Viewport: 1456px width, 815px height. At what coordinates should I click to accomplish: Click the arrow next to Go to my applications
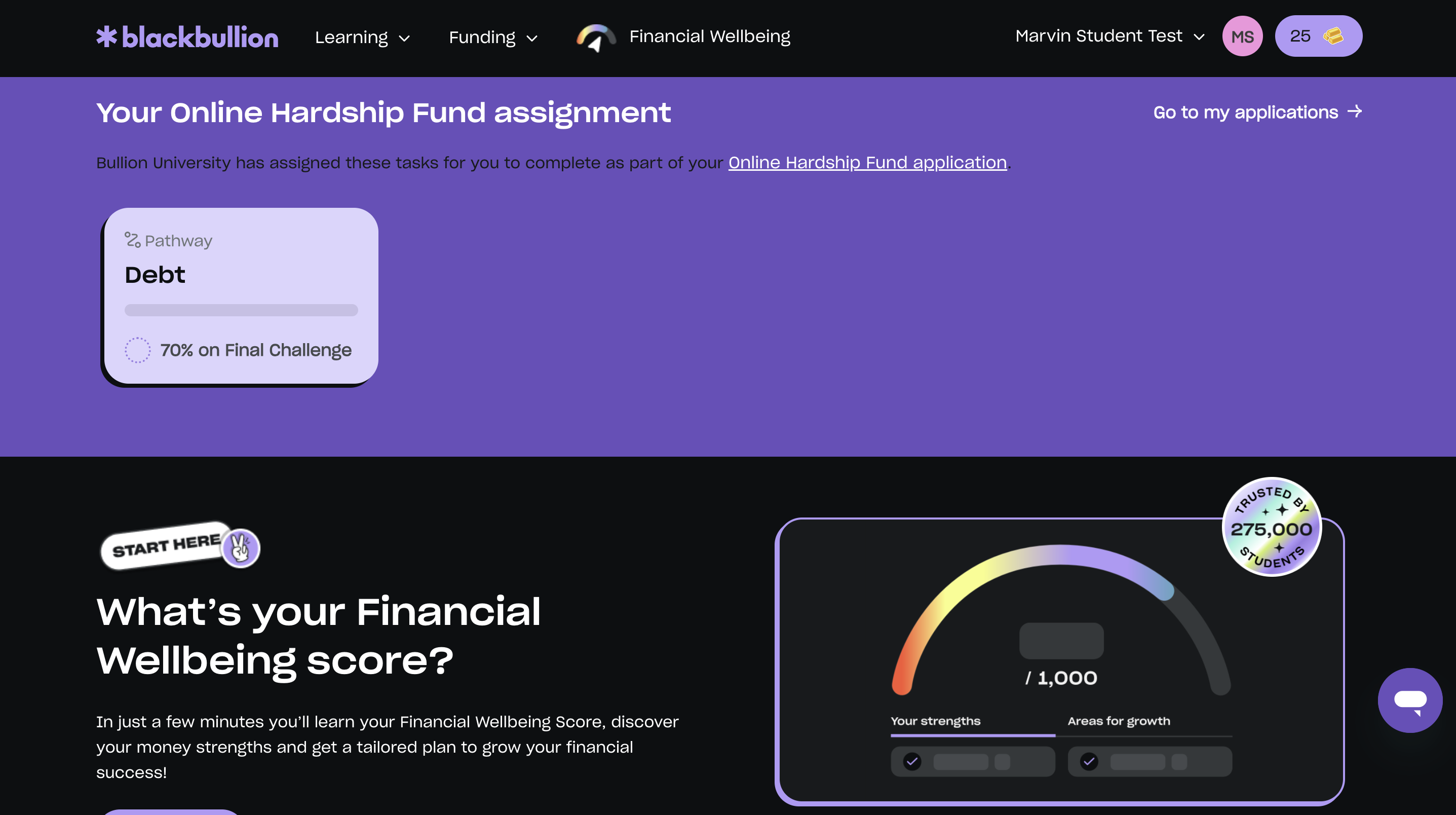click(x=1354, y=112)
